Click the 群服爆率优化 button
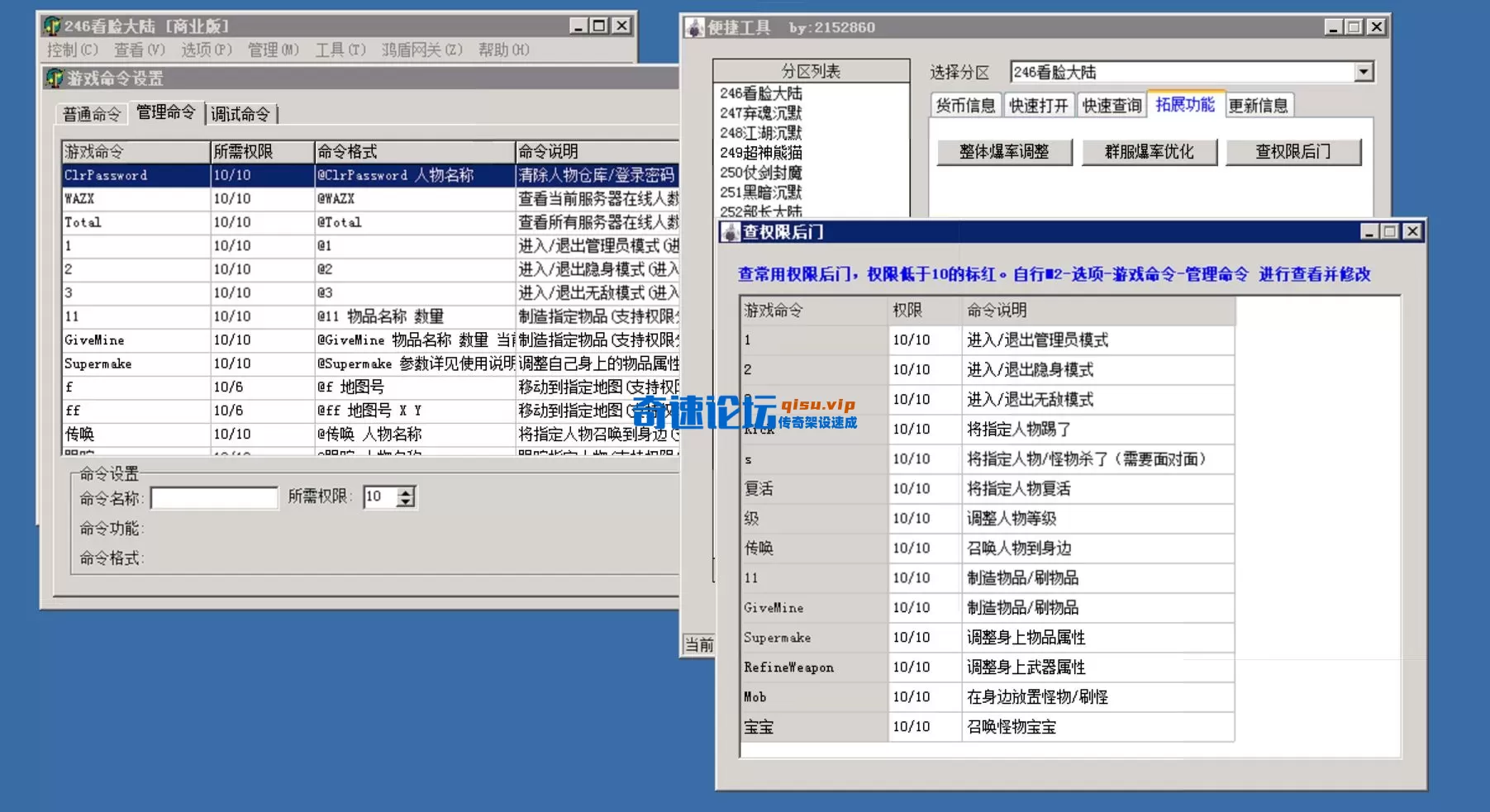The height and width of the screenshot is (812, 1490). tap(1149, 152)
